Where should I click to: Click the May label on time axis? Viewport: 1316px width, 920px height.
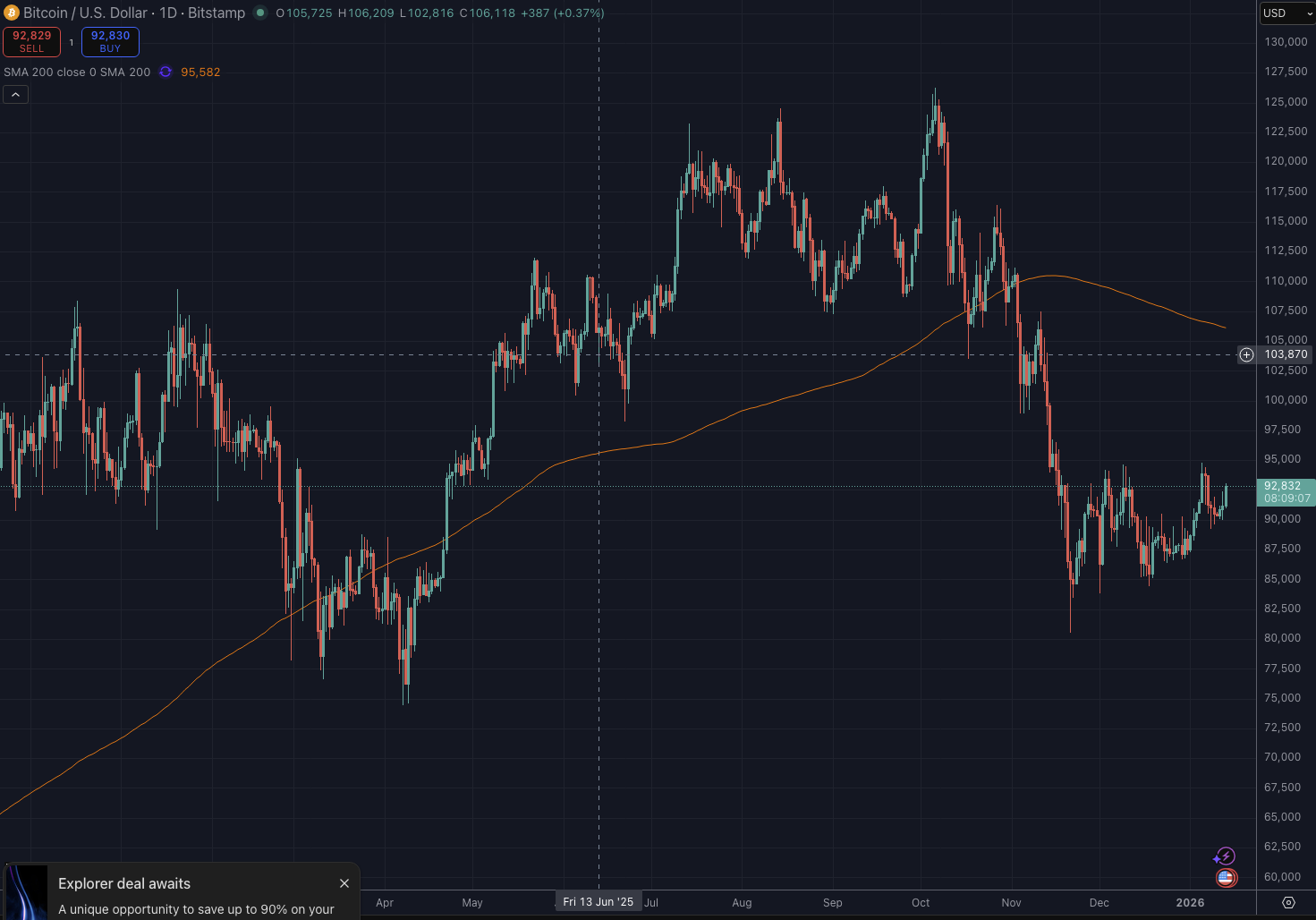pos(472,903)
